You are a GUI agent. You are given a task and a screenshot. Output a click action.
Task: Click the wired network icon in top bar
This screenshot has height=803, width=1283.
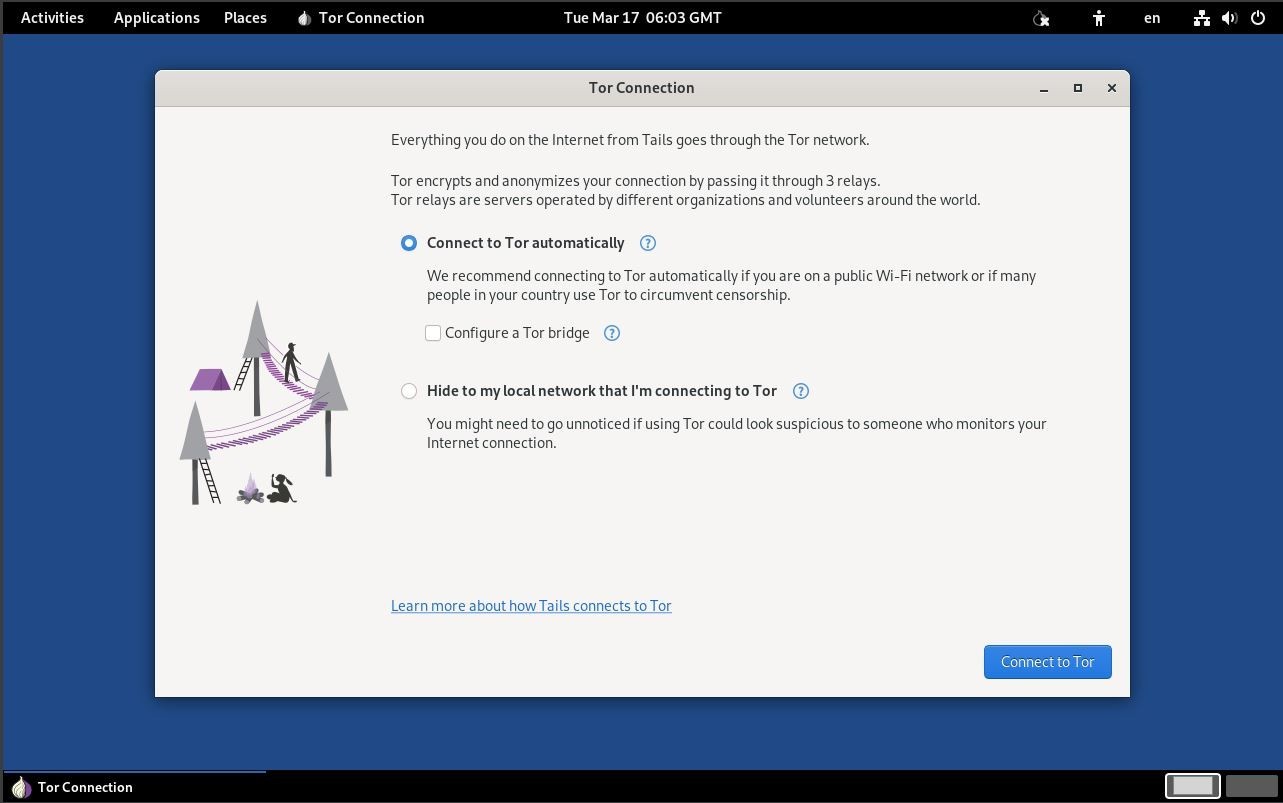click(1202, 18)
